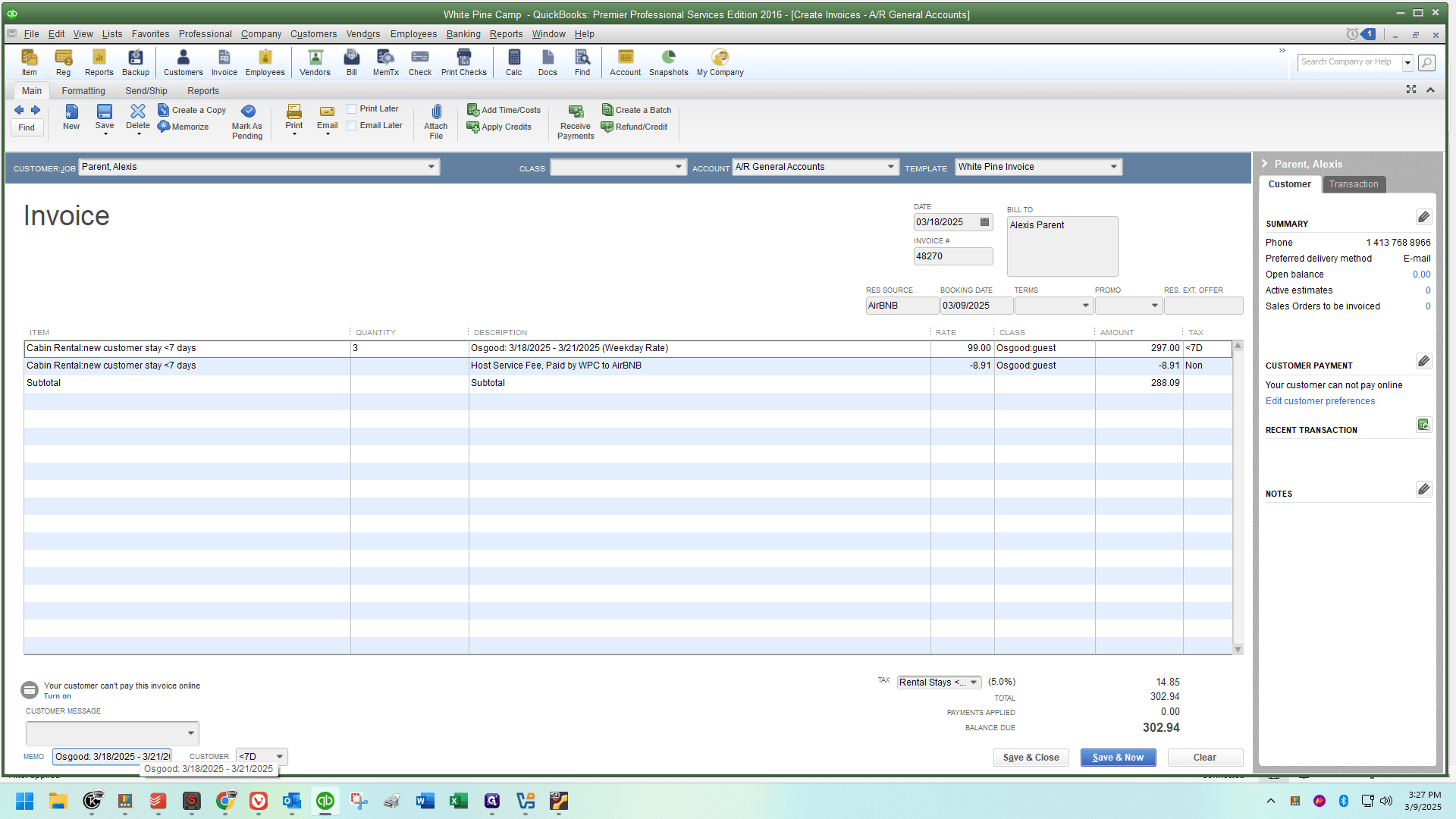Open the Vendors menu
The width and height of the screenshot is (1456, 819).
pos(363,34)
